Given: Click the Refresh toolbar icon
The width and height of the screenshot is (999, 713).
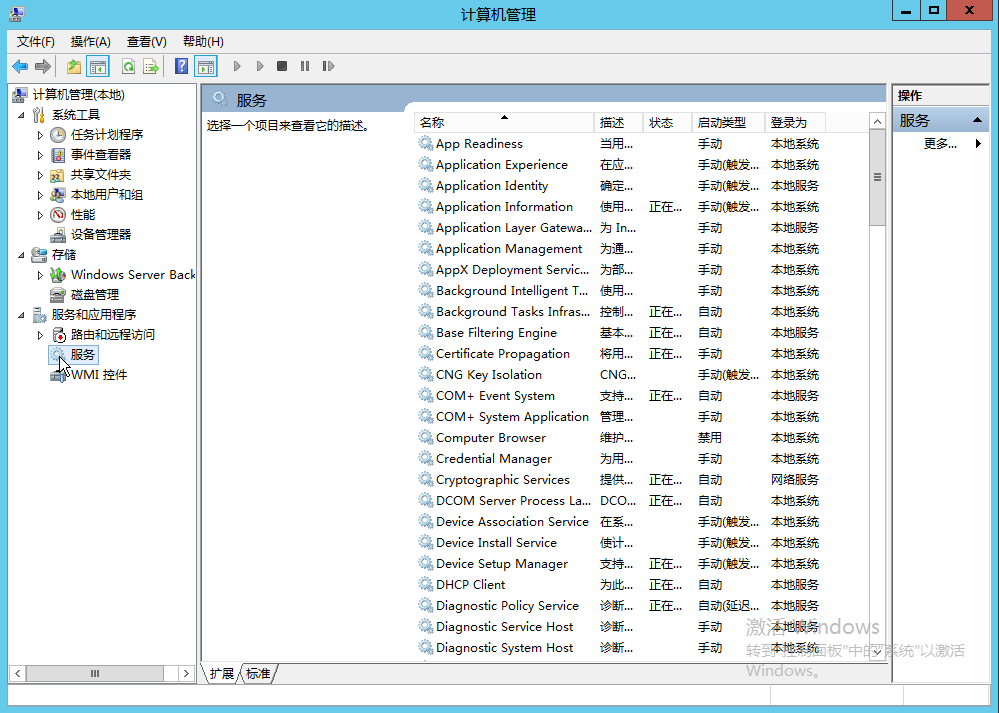Looking at the screenshot, I should [x=128, y=66].
